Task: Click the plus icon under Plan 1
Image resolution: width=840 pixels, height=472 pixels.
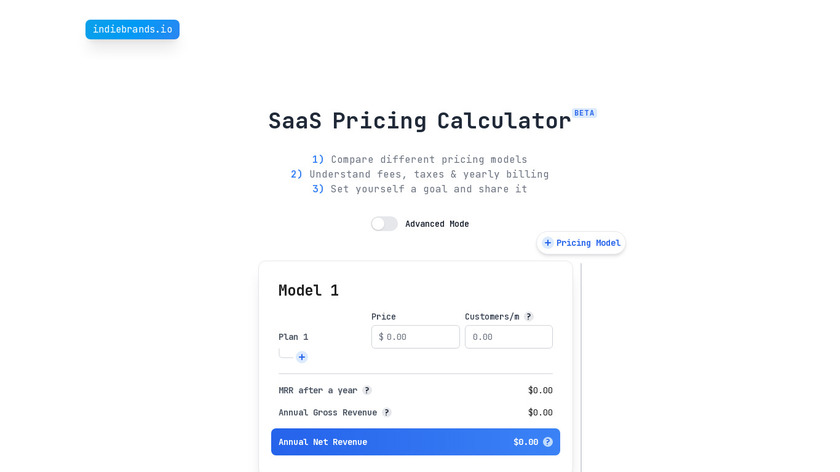Action: click(x=302, y=357)
